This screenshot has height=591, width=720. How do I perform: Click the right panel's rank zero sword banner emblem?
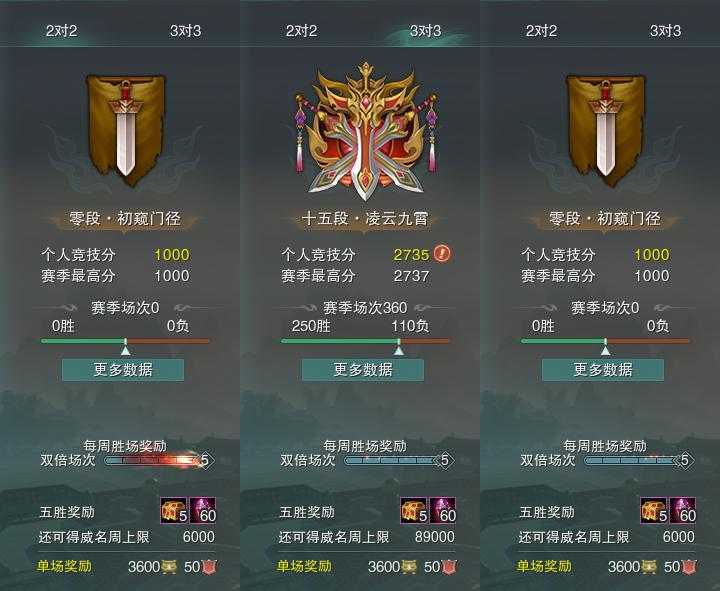coord(606,130)
